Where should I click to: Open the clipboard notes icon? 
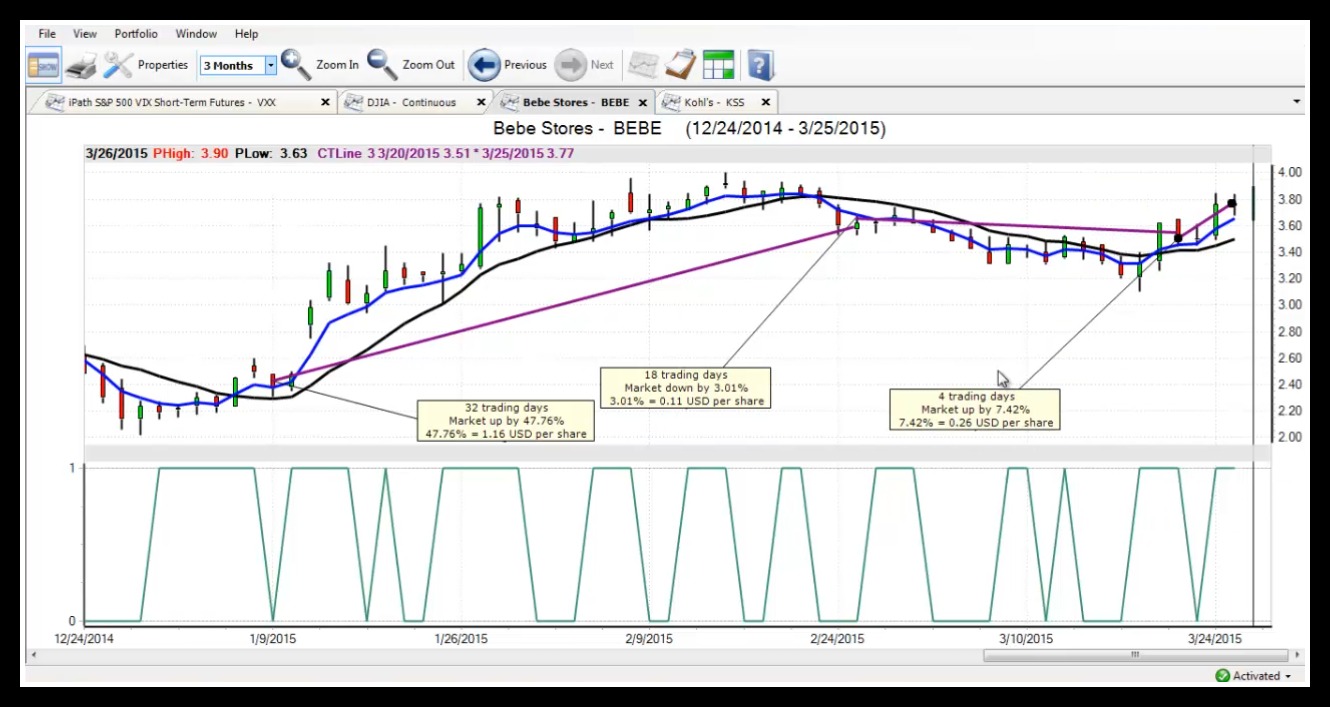(680, 65)
